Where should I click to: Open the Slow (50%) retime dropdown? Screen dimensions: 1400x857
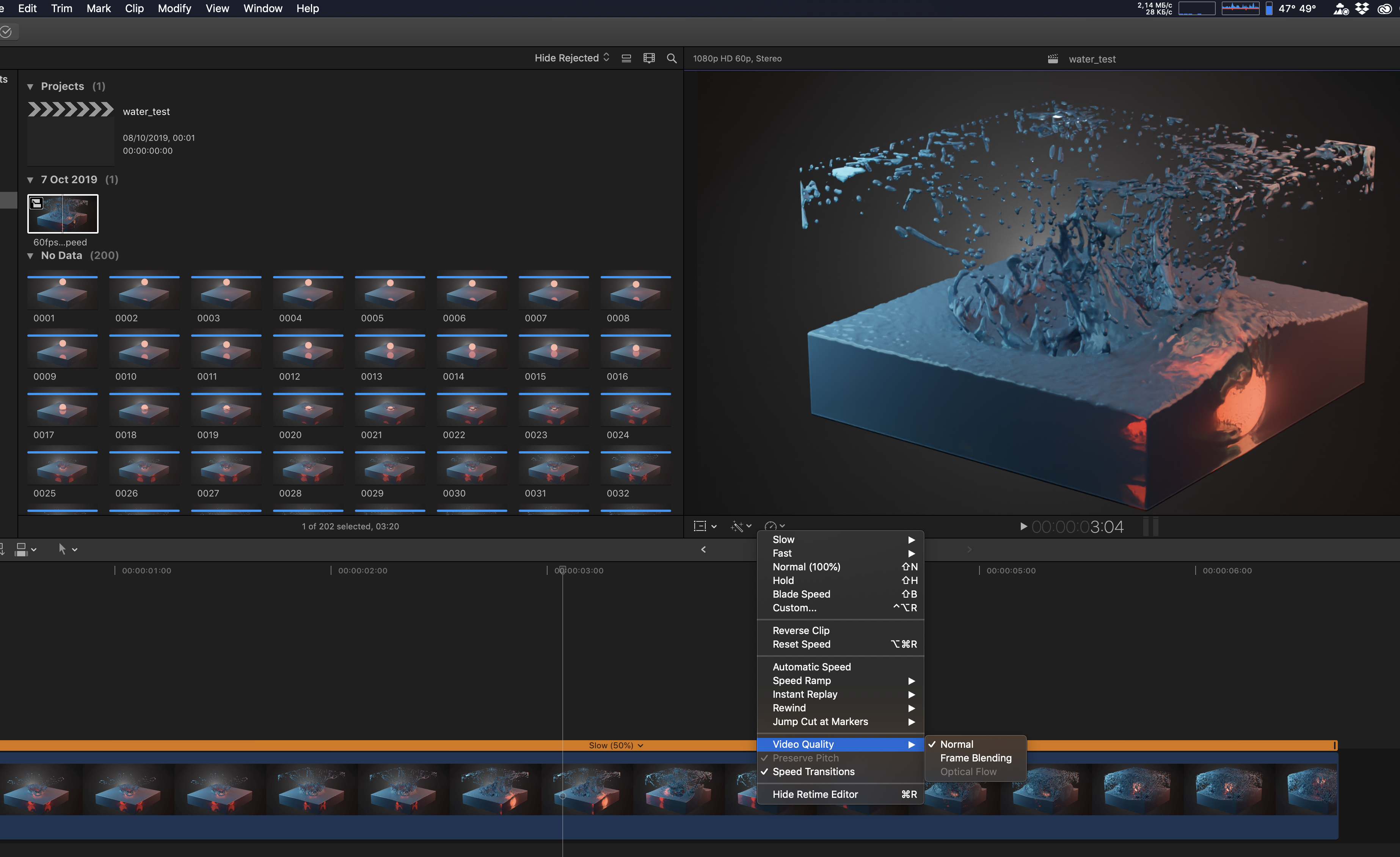tap(616, 745)
